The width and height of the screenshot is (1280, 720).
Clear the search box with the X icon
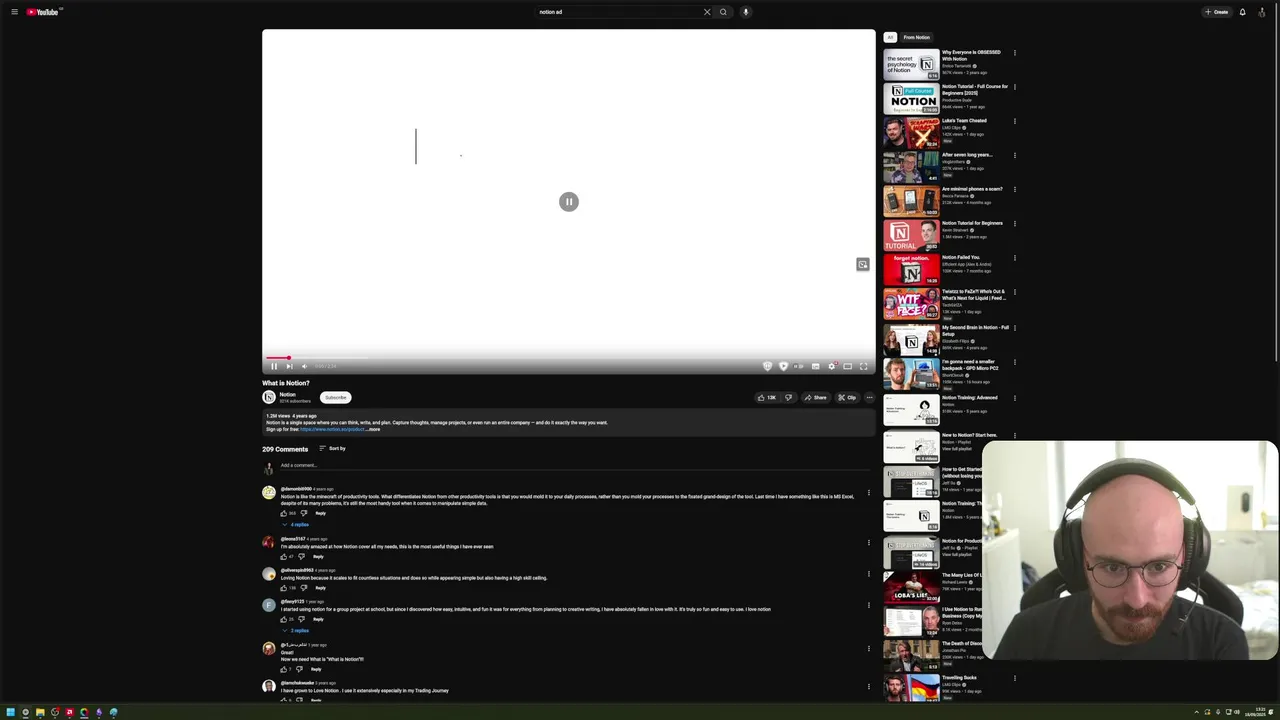point(707,12)
